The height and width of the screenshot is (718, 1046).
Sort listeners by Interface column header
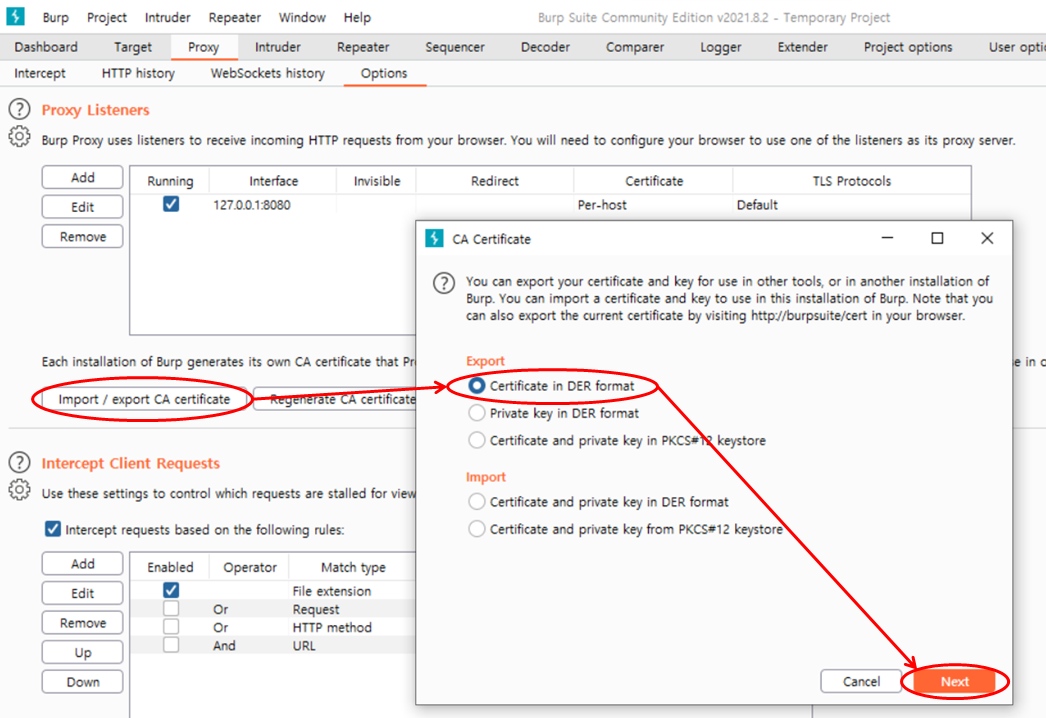point(273,181)
